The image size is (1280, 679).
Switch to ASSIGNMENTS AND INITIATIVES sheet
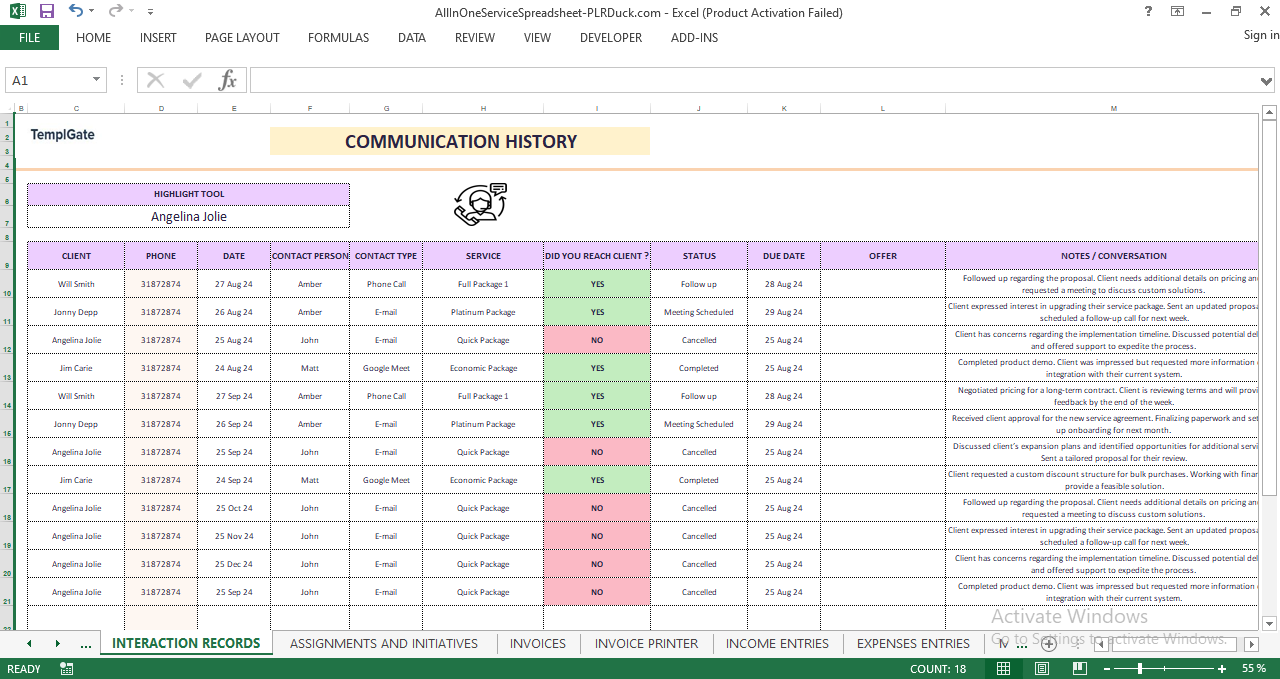(384, 643)
